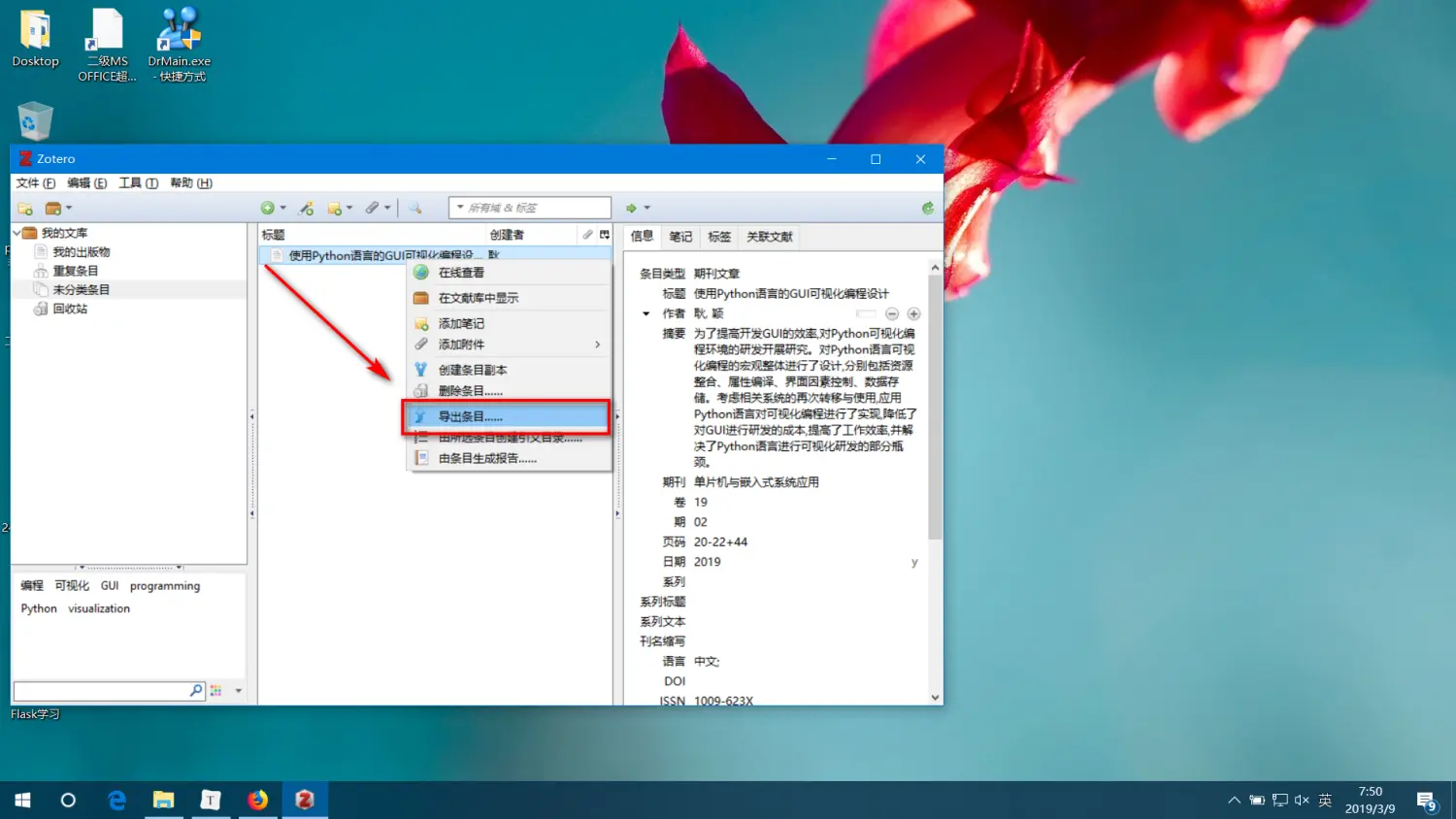The width and height of the screenshot is (1456, 819).
Task: Click the 条目类型 value 期刊文章
Action: pyautogui.click(x=716, y=274)
